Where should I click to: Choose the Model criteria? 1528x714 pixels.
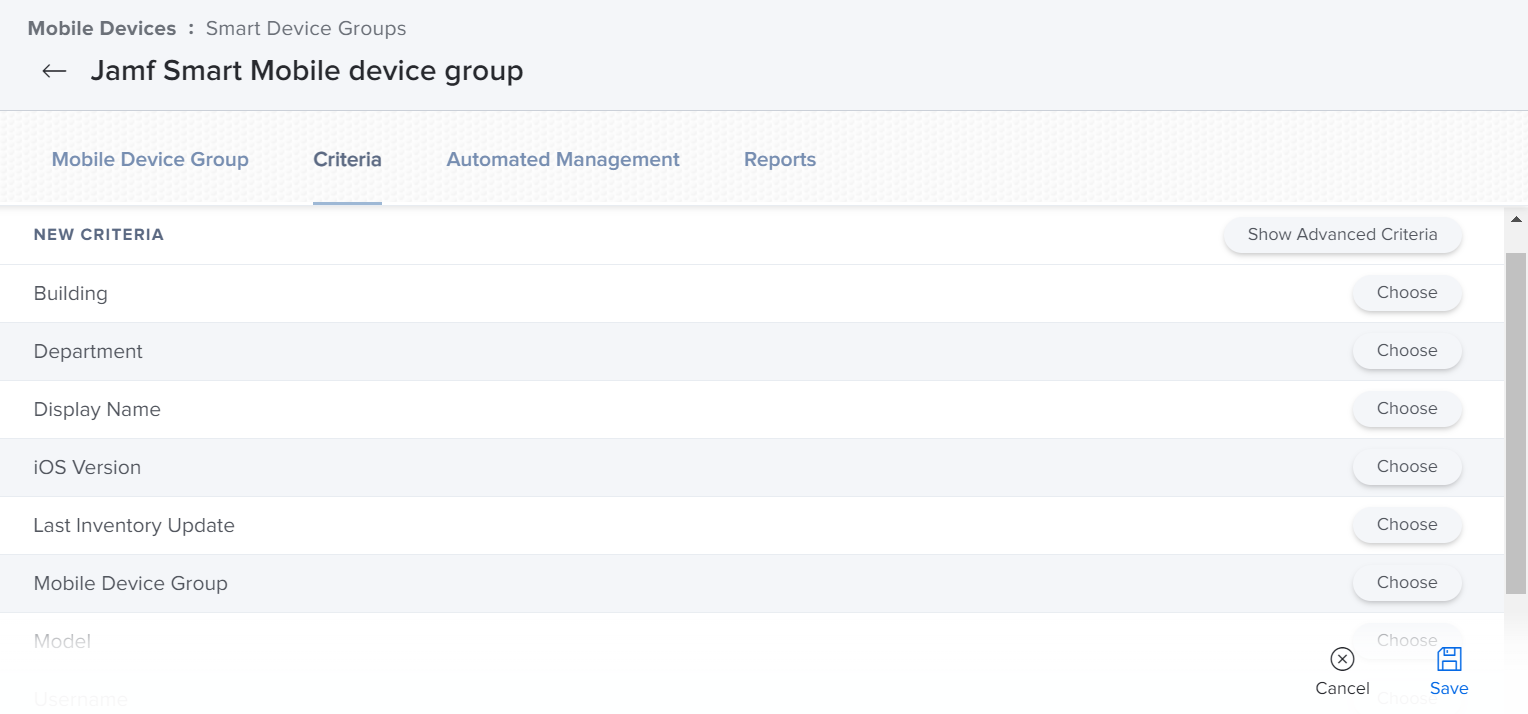(1407, 640)
